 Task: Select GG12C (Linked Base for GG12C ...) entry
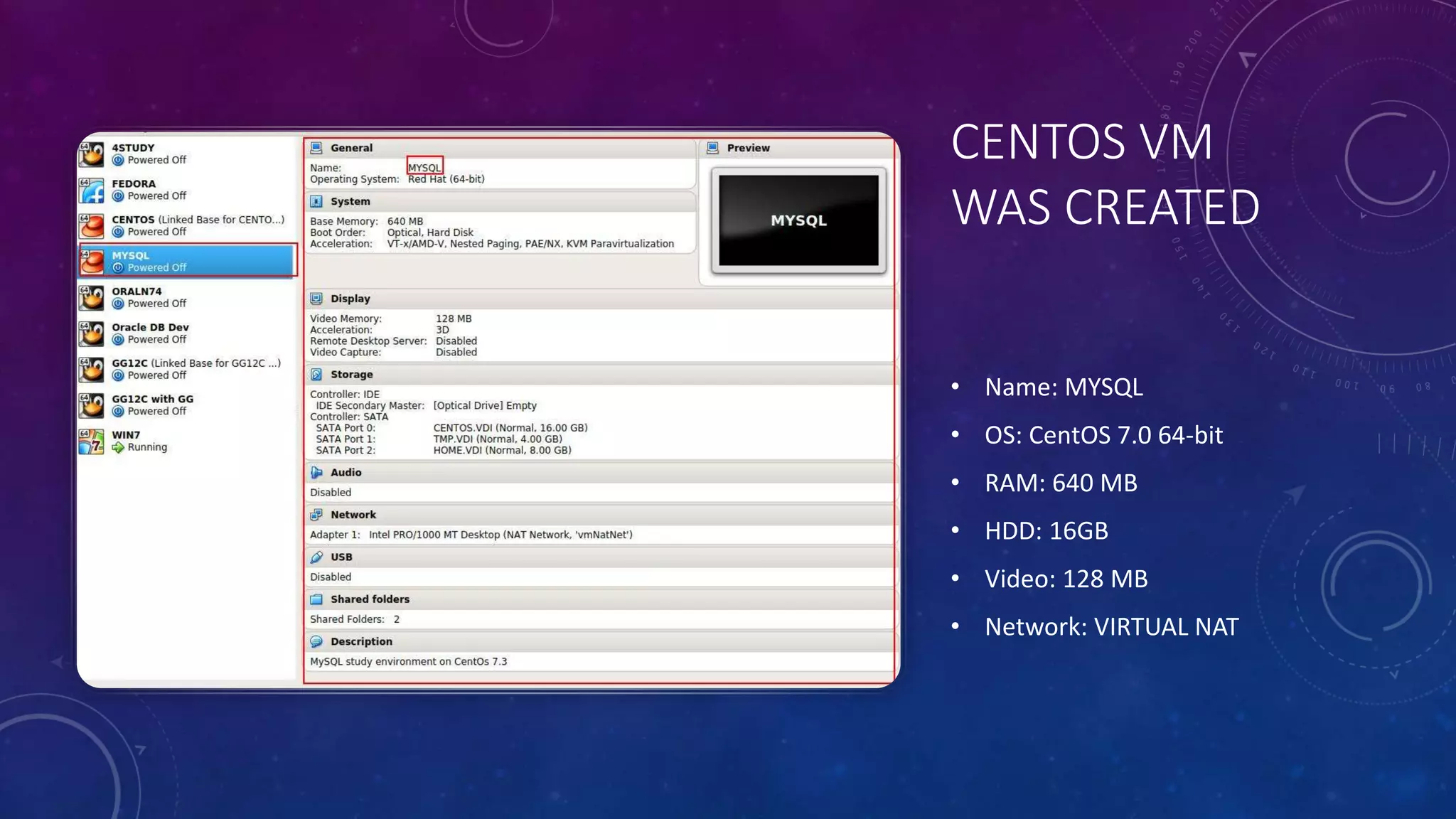point(187,369)
